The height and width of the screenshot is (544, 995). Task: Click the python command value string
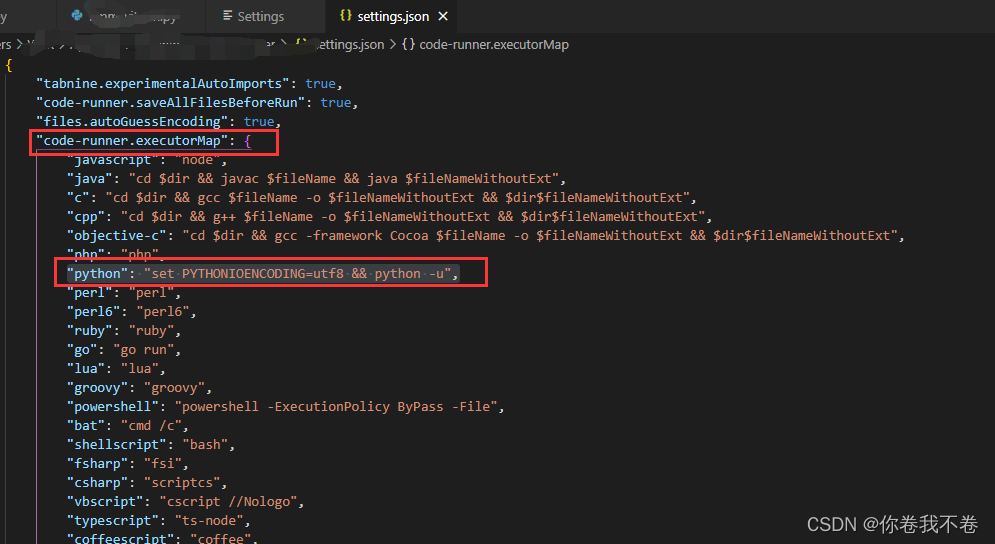(301, 274)
